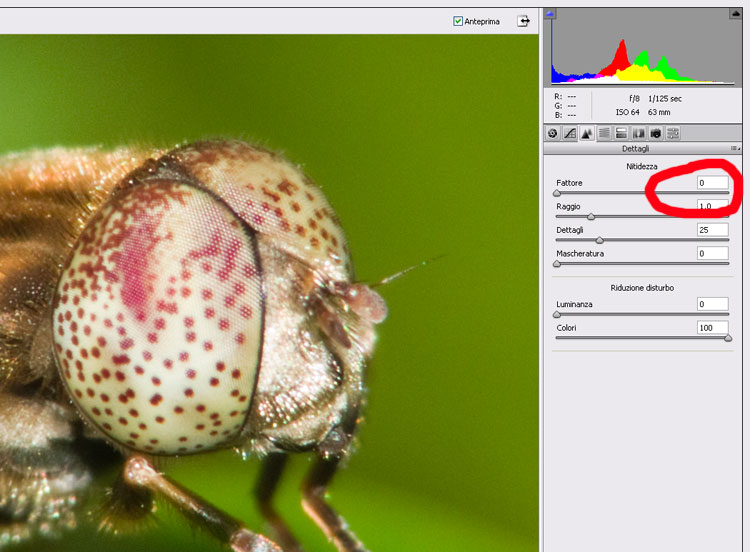The width and height of the screenshot is (750, 552).
Task: Click the Dettagli slider handle
Action: point(600,240)
